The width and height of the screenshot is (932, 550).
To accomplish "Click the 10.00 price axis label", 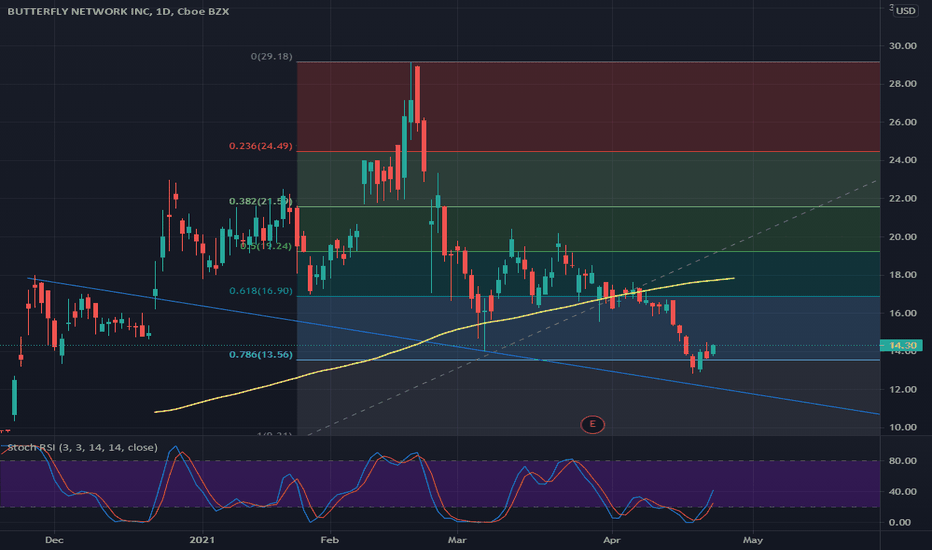I will 902,427.
